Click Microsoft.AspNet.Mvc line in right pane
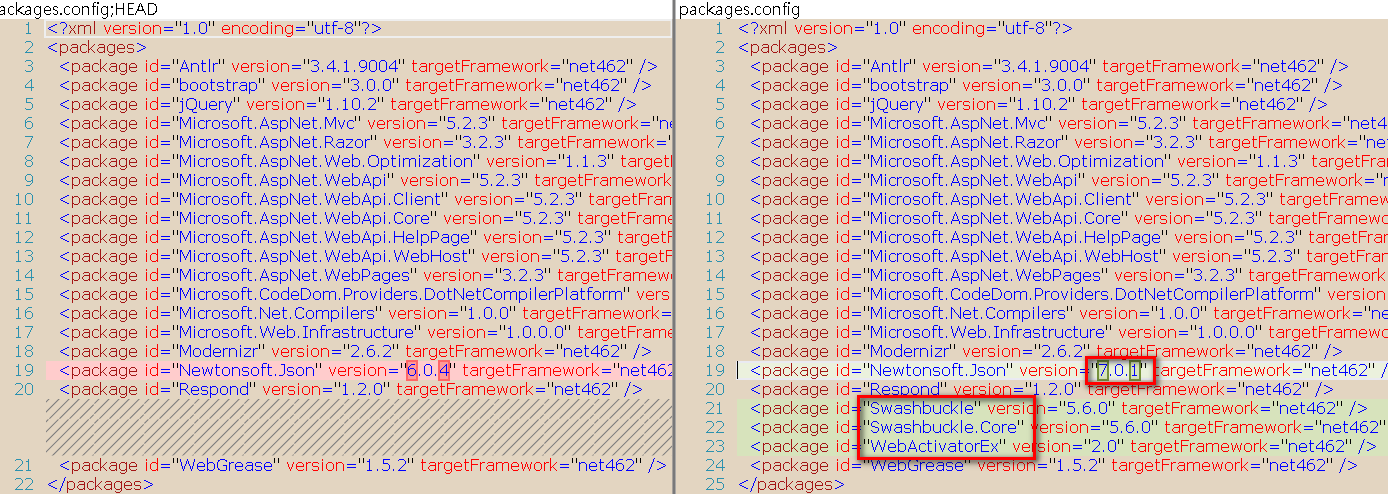 click(x=1068, y=124)
